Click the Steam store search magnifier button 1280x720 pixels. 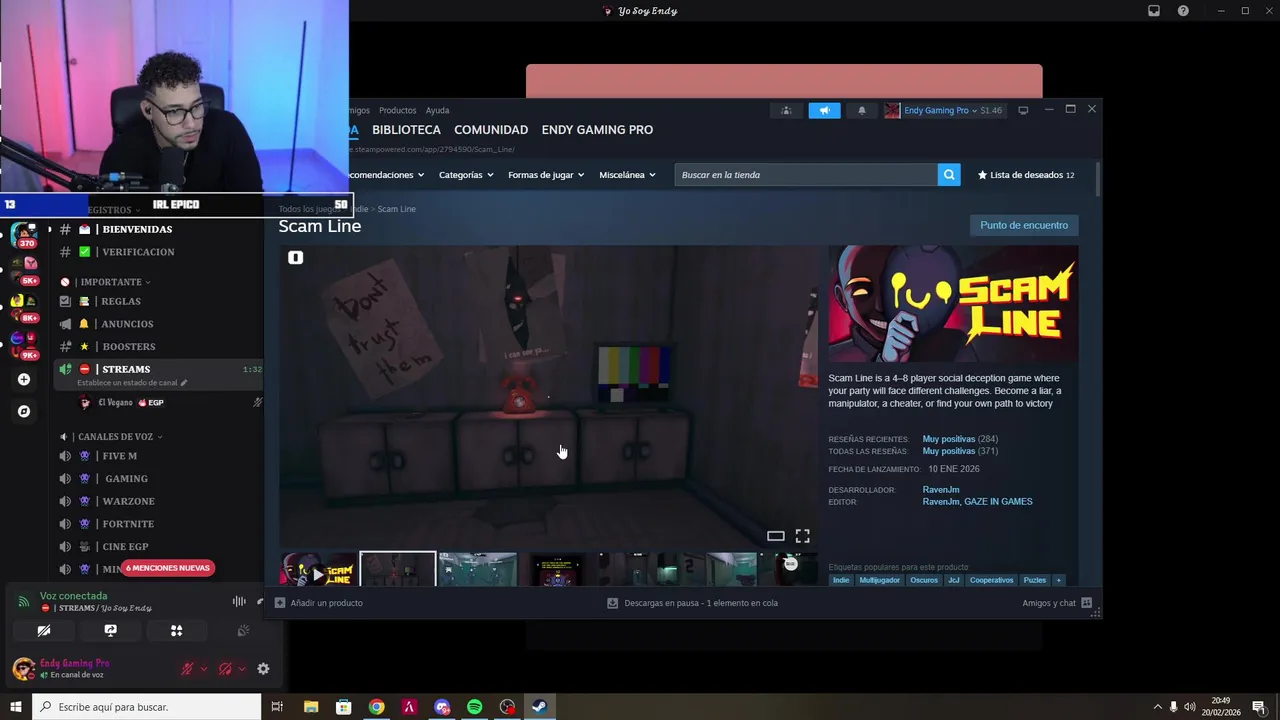[949, 175]
